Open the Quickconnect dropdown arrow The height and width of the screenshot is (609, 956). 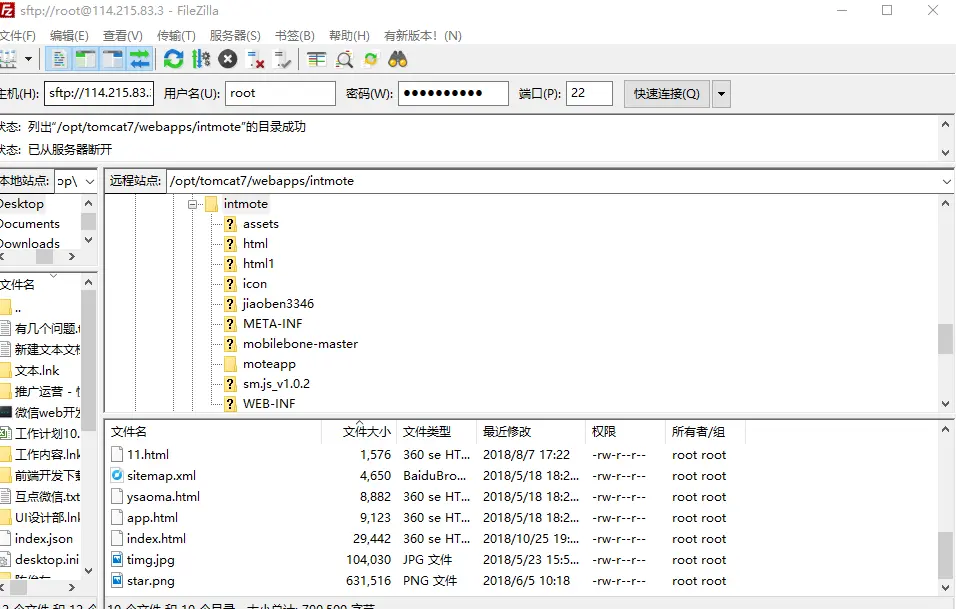click(719, 93)
